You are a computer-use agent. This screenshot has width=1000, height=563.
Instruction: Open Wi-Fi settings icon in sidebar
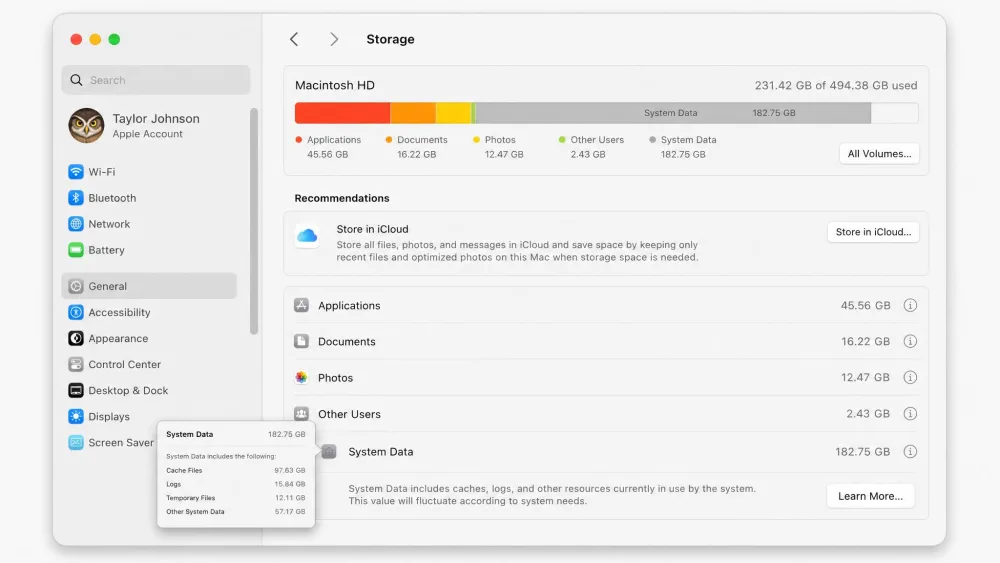[x=76, y=172]
